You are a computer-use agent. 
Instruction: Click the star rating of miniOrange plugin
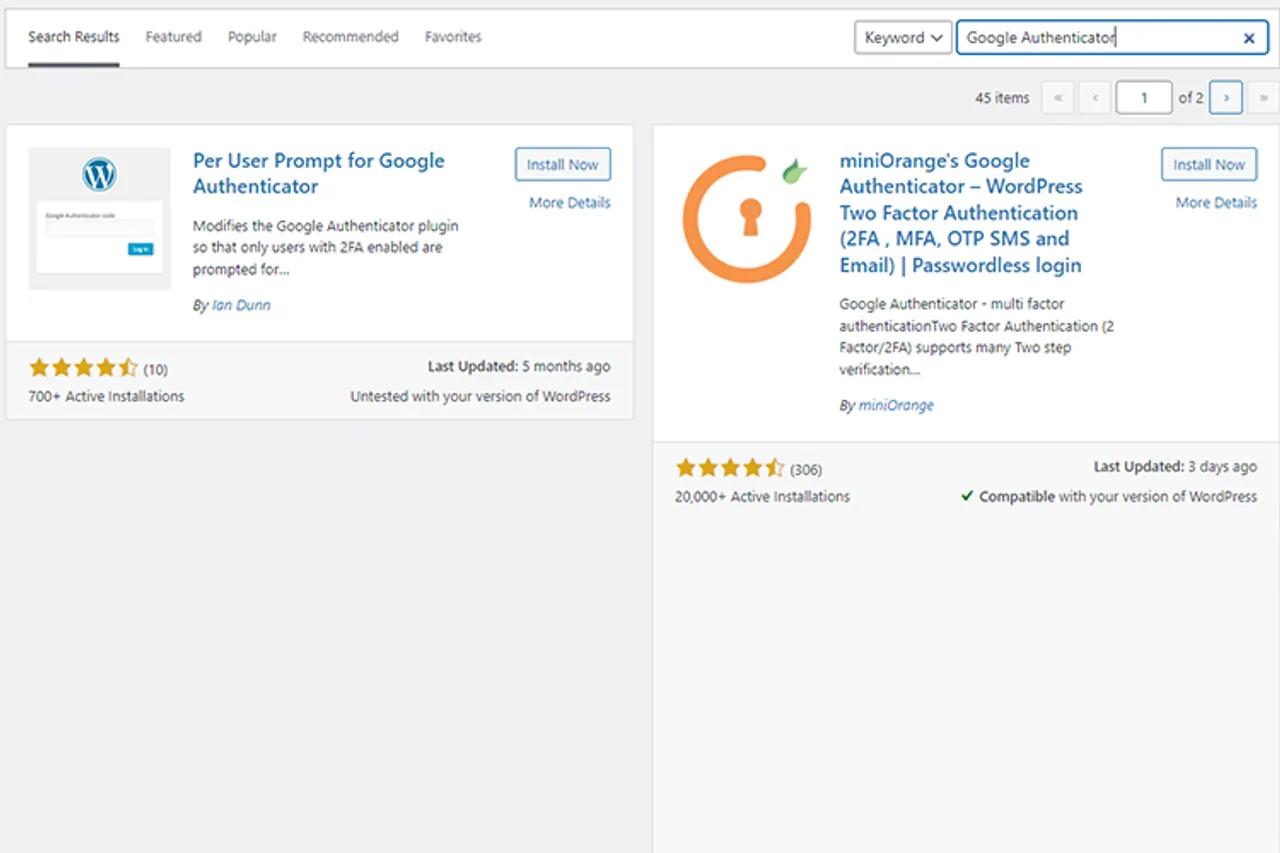[730, 467]
